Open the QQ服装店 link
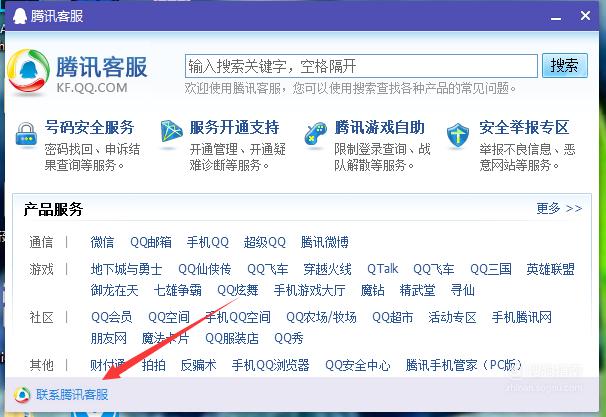 point(232,338)
